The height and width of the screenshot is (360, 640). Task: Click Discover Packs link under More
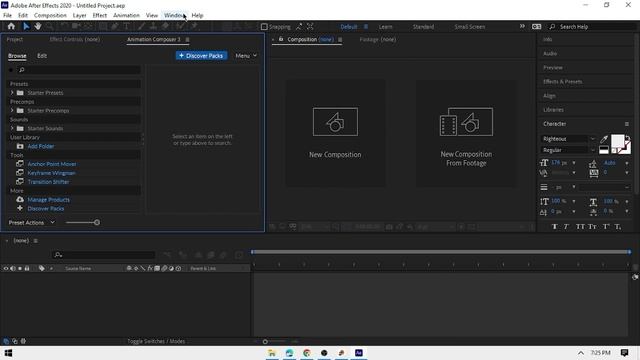click(46, 209)
